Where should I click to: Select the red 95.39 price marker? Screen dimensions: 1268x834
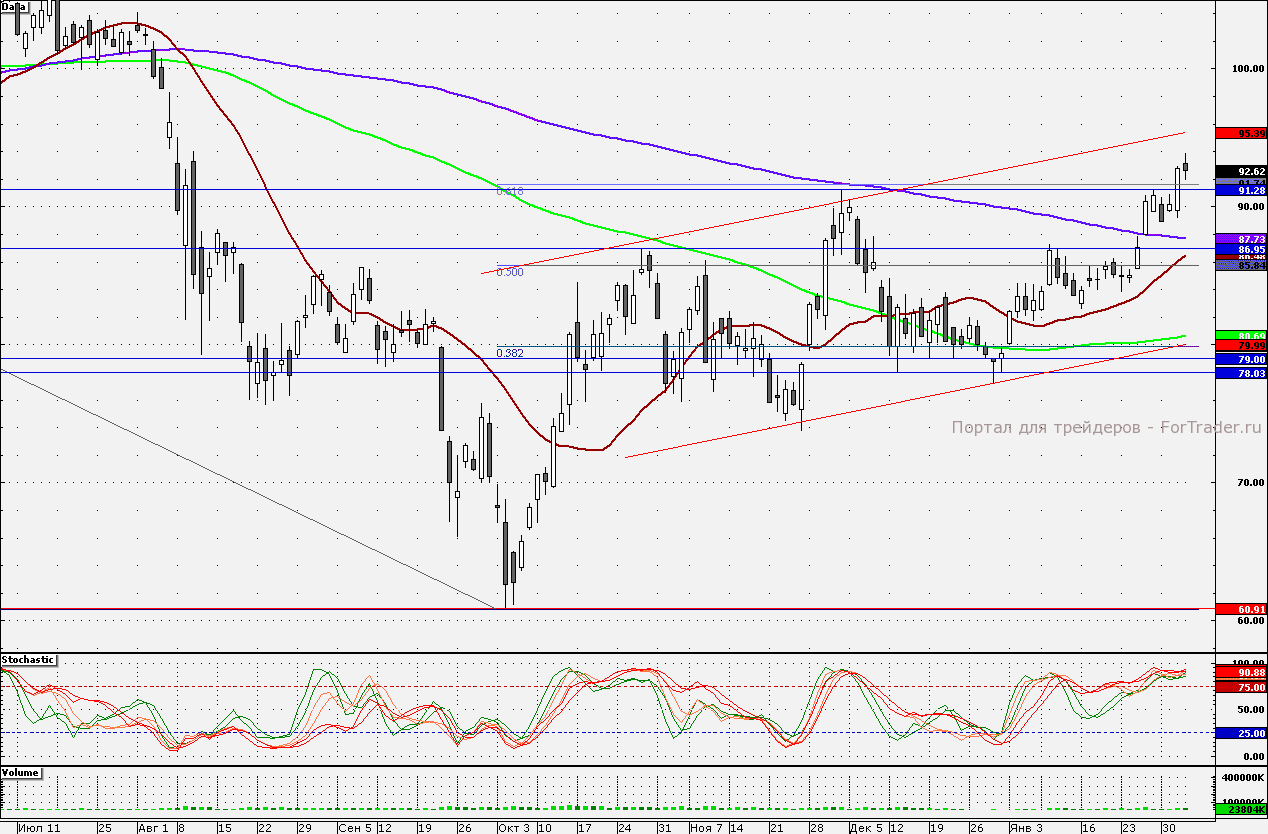point(1239,133)
